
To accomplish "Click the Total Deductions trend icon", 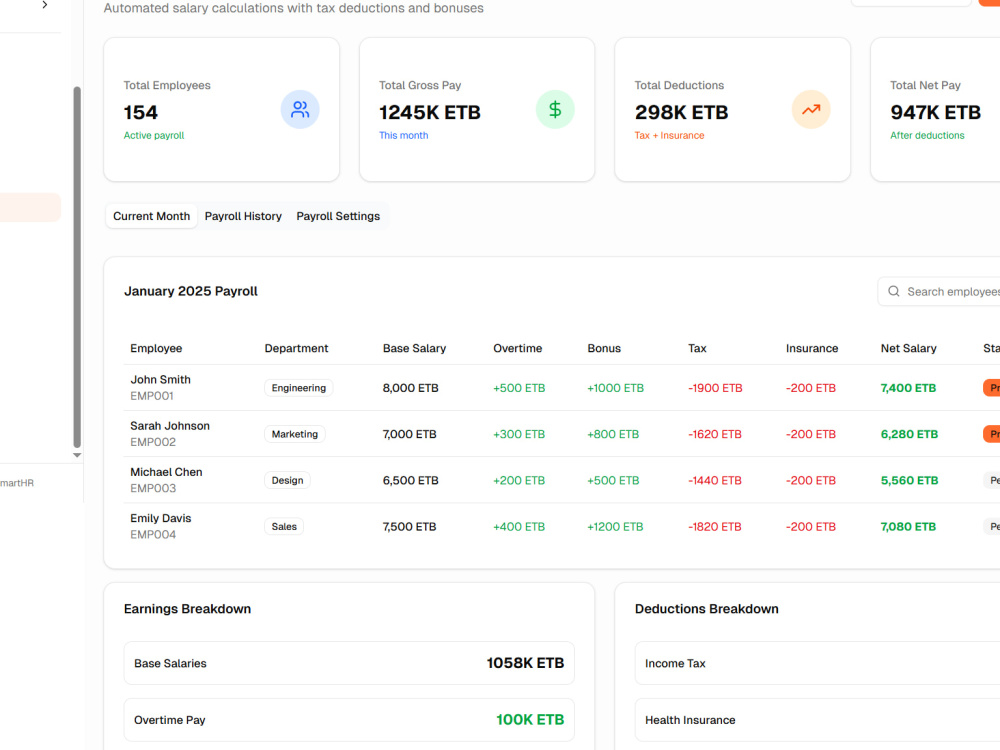I will pos(811,110).
